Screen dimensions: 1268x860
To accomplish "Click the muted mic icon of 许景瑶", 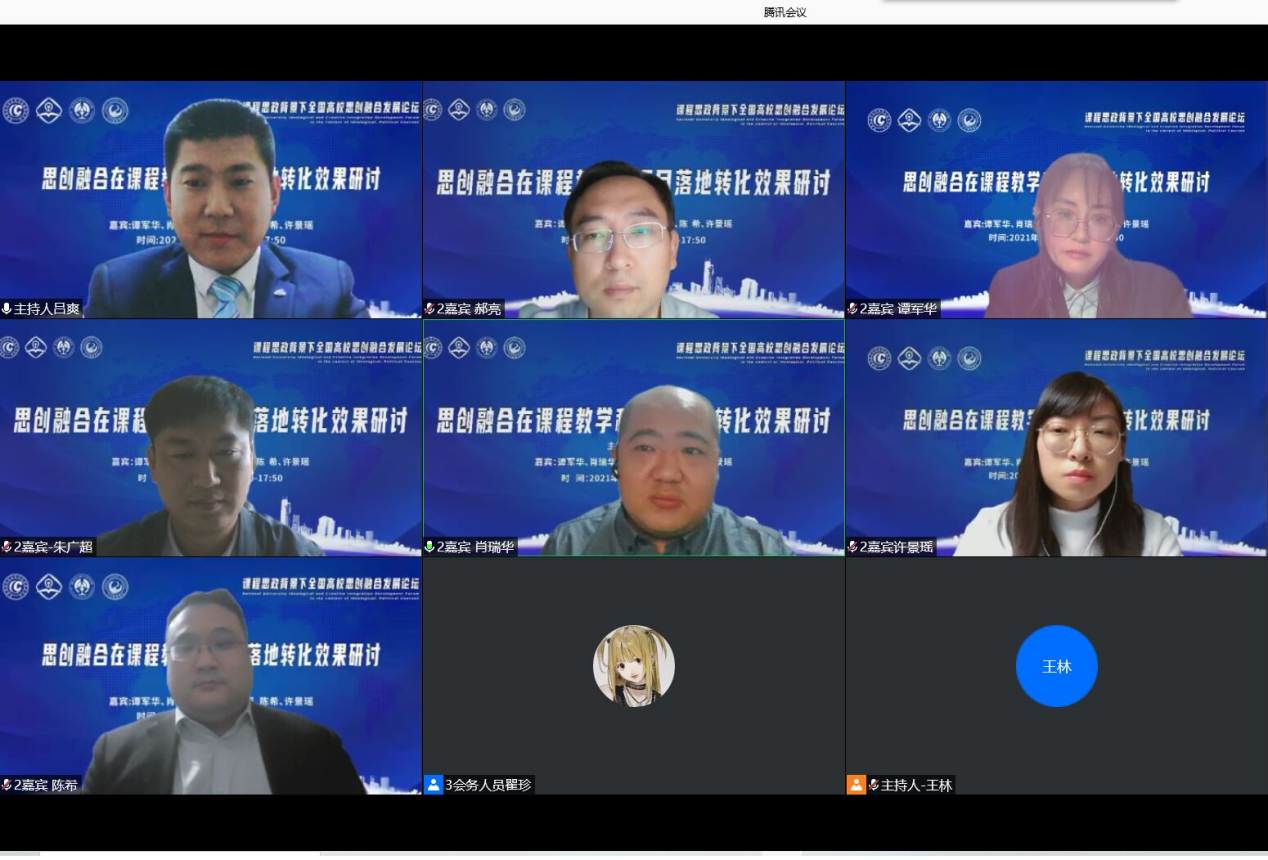I will coord(853,547).
